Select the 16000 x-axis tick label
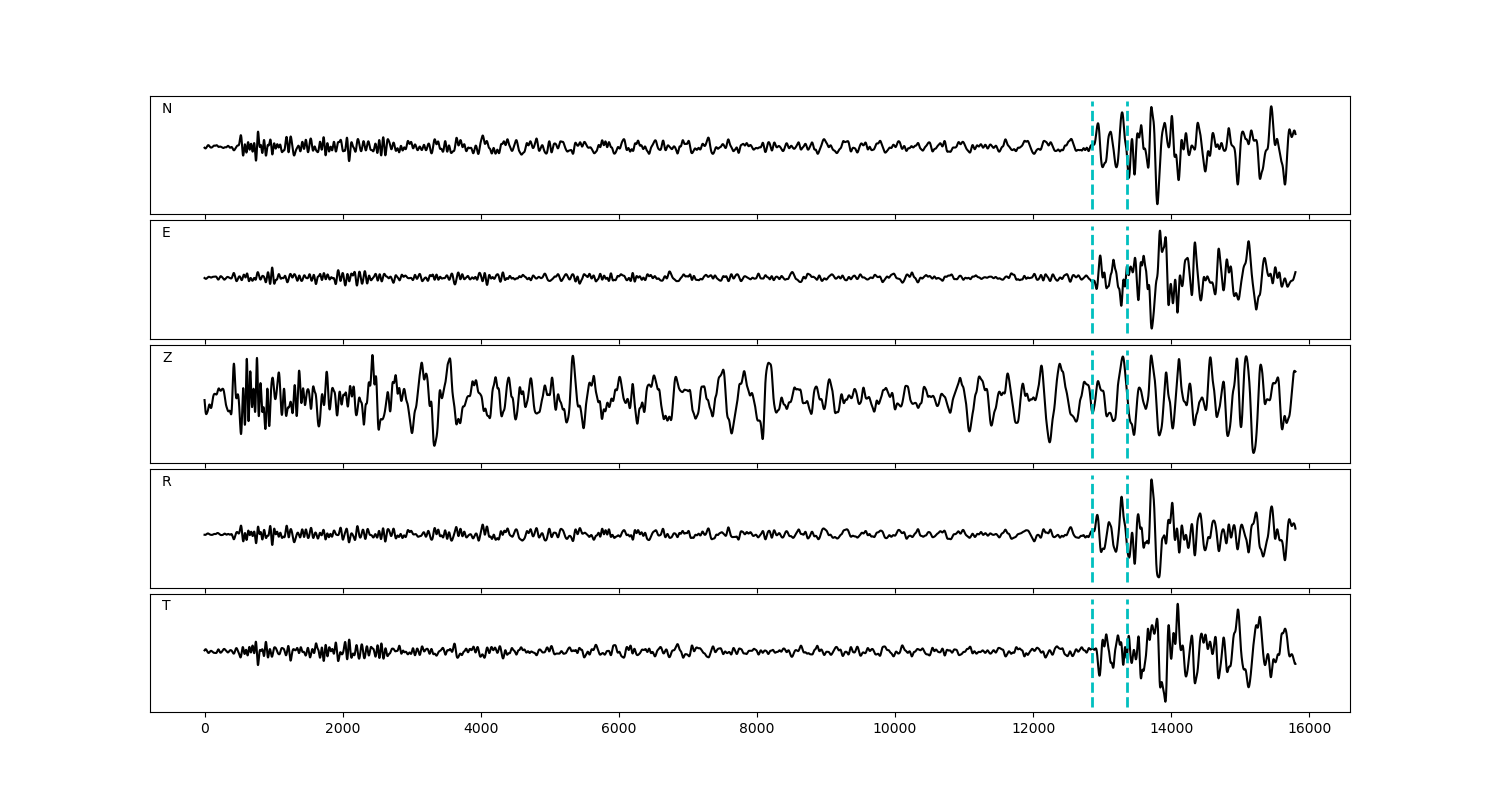 point(1309,730)
